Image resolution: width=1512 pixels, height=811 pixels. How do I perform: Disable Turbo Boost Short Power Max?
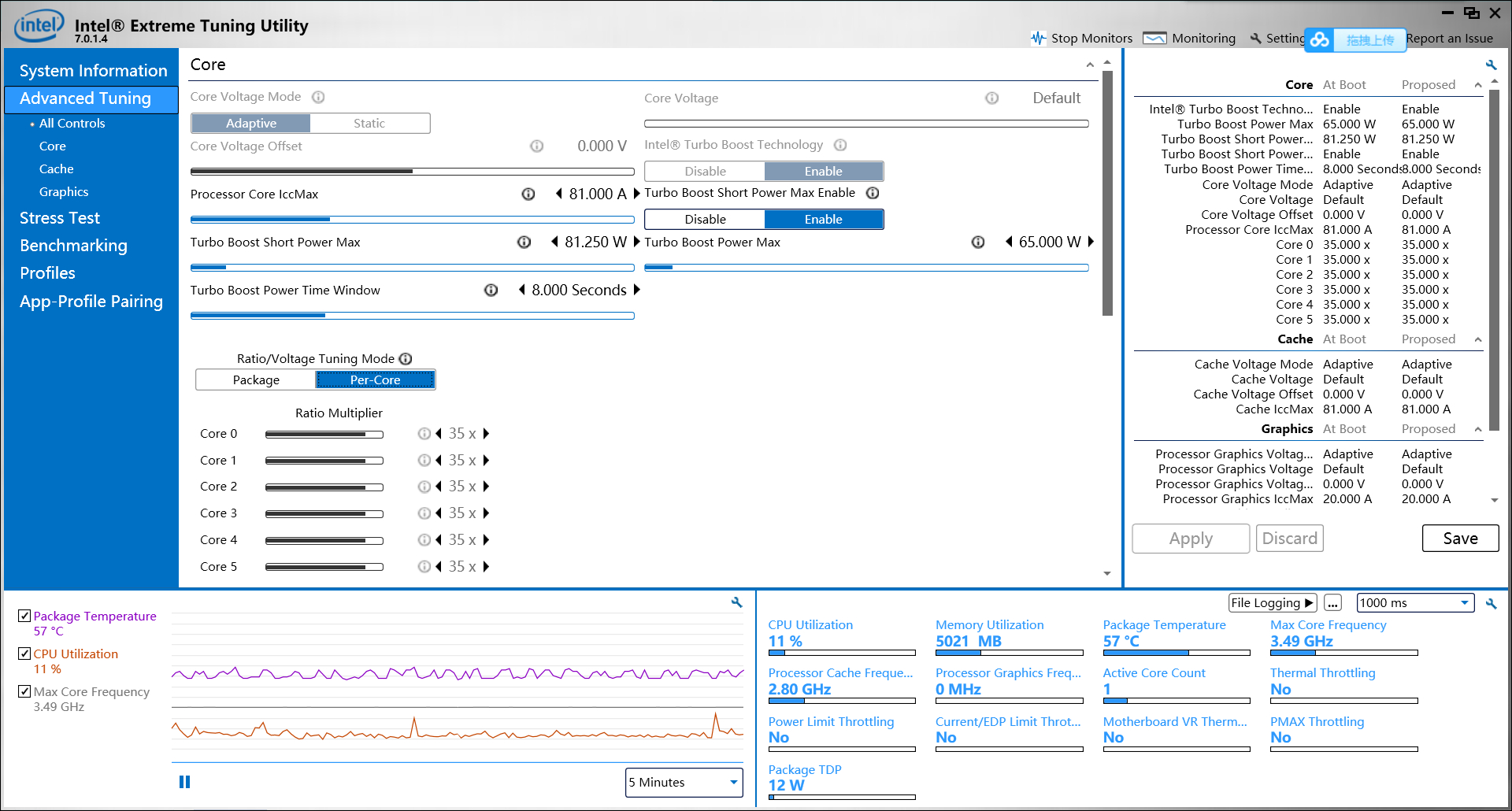point(705,219)
